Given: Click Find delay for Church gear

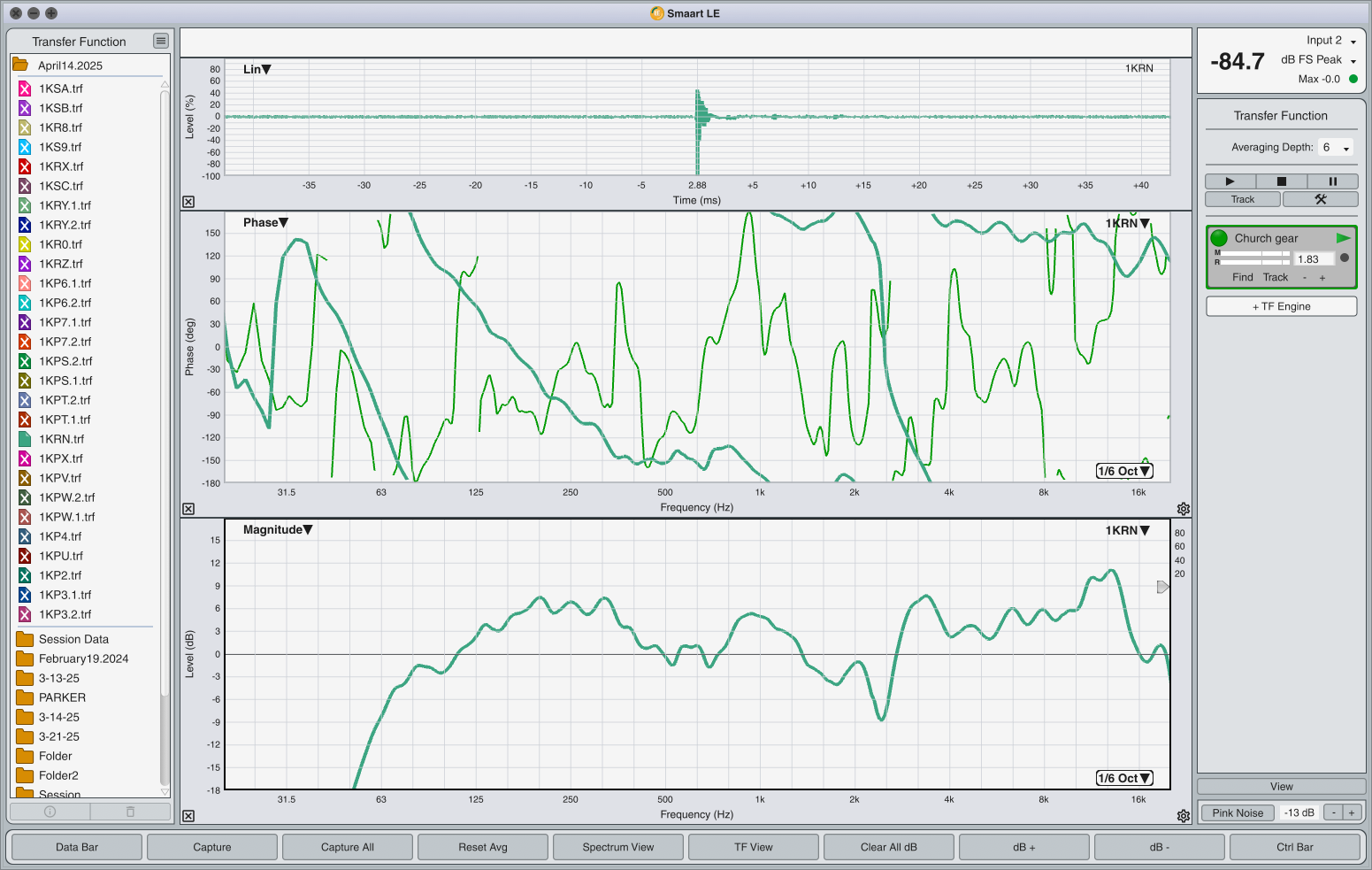Looking at the screenshot, I should tap(1243, 278).
